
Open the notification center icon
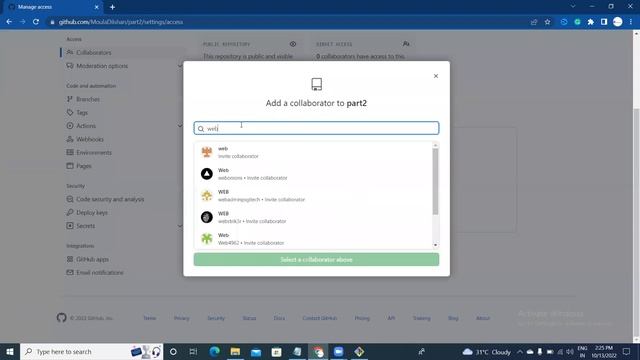click(627, 351)
